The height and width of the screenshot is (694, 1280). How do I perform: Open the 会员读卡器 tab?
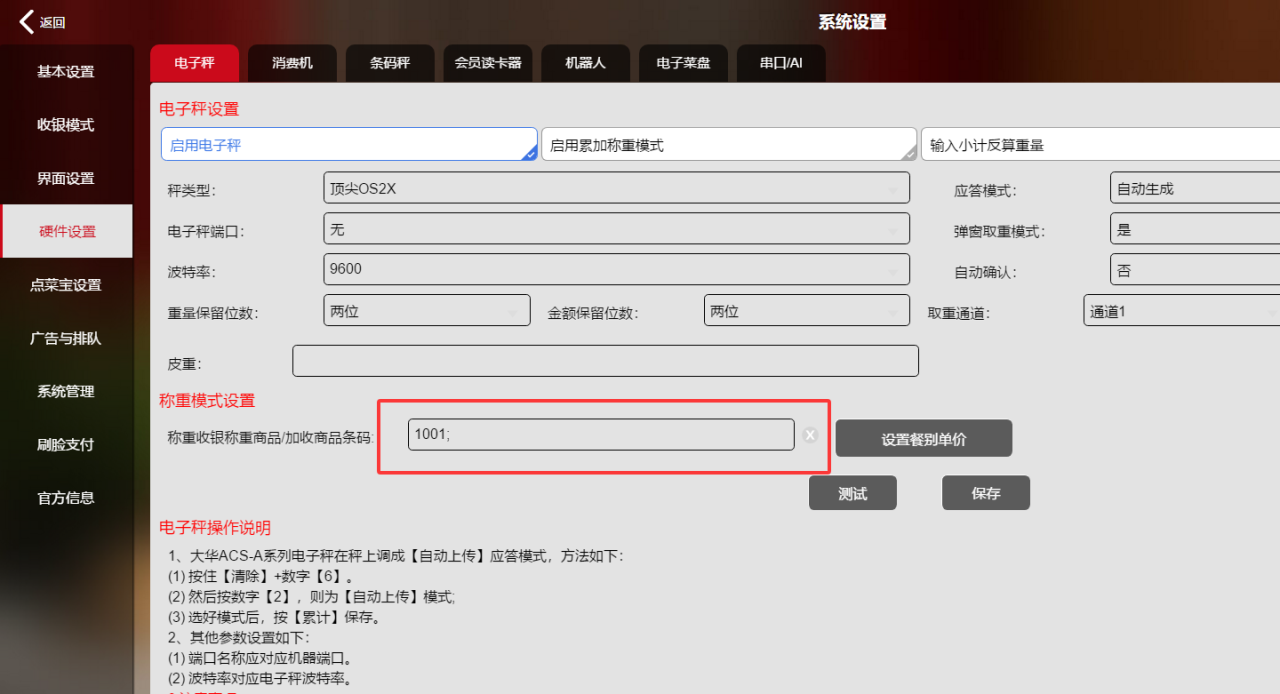point(488,63)
